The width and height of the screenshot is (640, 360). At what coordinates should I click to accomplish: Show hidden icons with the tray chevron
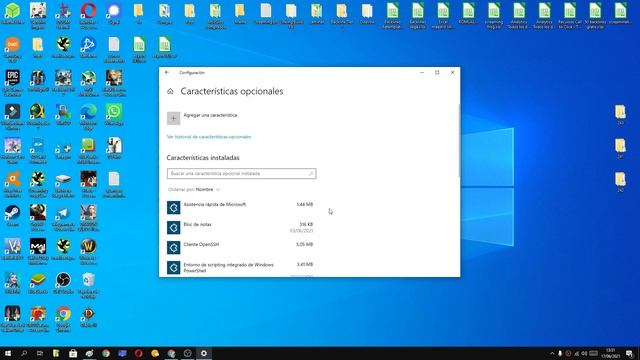(x=552, y=353)
